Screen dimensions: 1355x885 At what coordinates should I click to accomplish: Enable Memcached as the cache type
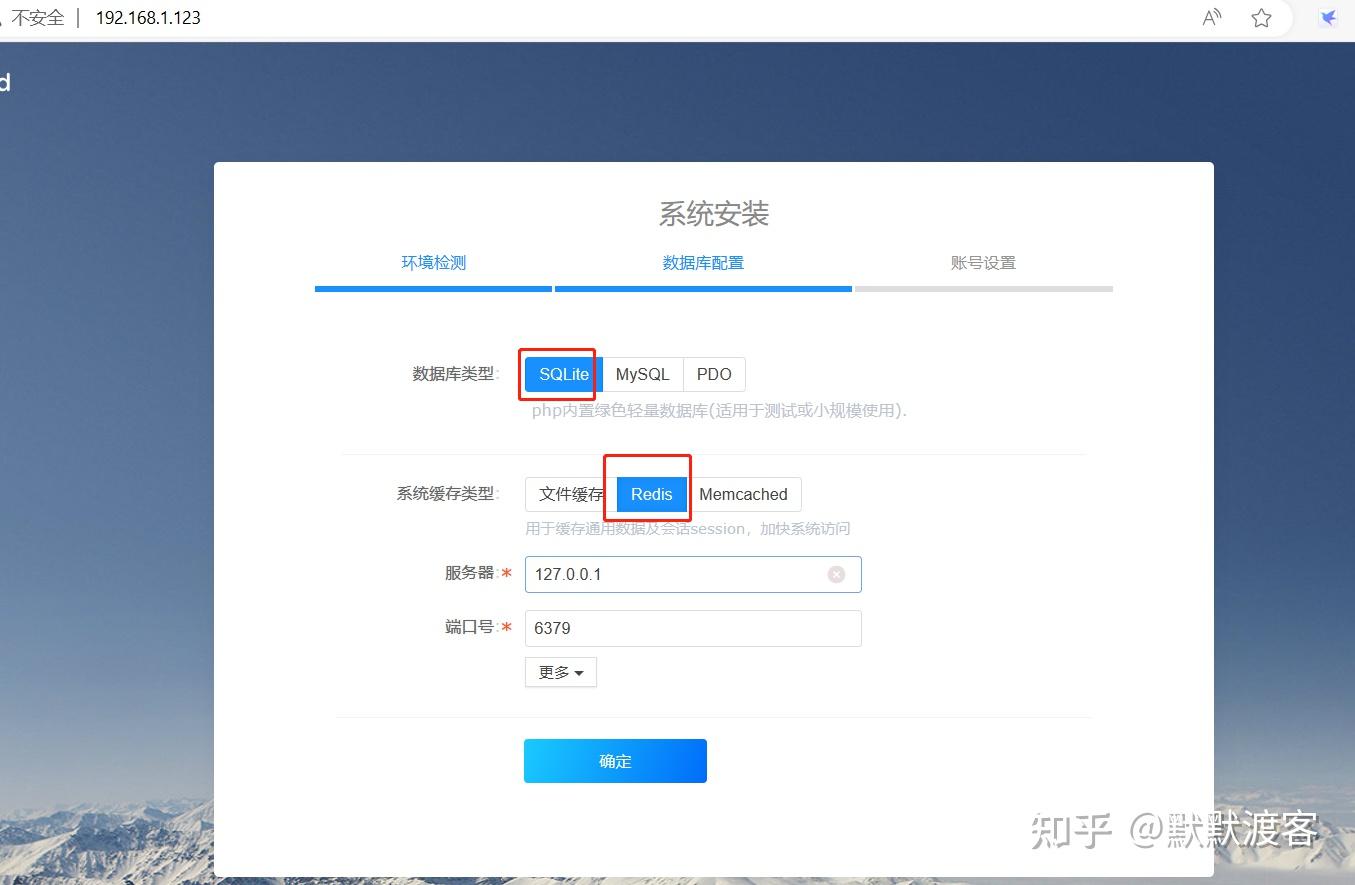[x=744, y=493]
